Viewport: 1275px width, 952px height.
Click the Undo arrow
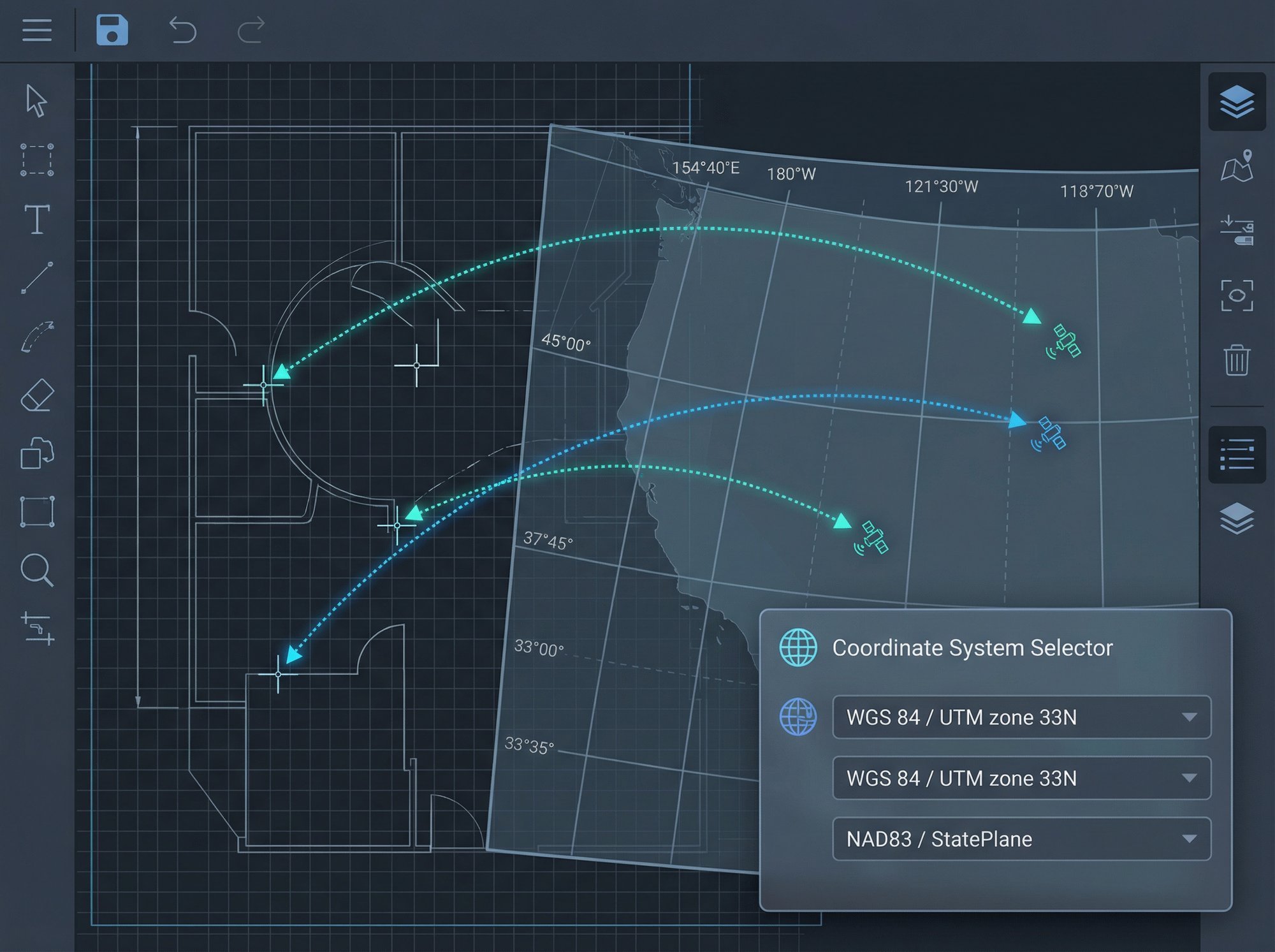[x=184, y=29]
